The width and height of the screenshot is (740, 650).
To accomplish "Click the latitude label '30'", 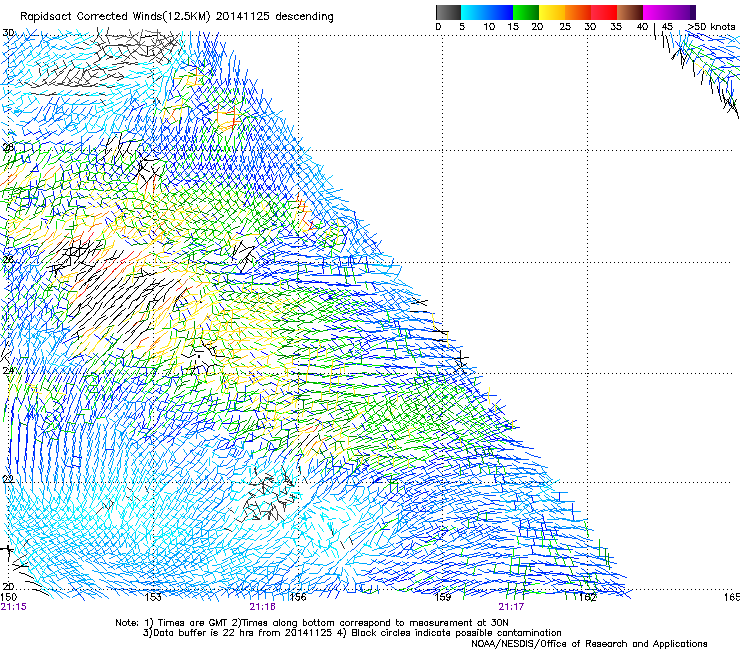I will point(8,33).
